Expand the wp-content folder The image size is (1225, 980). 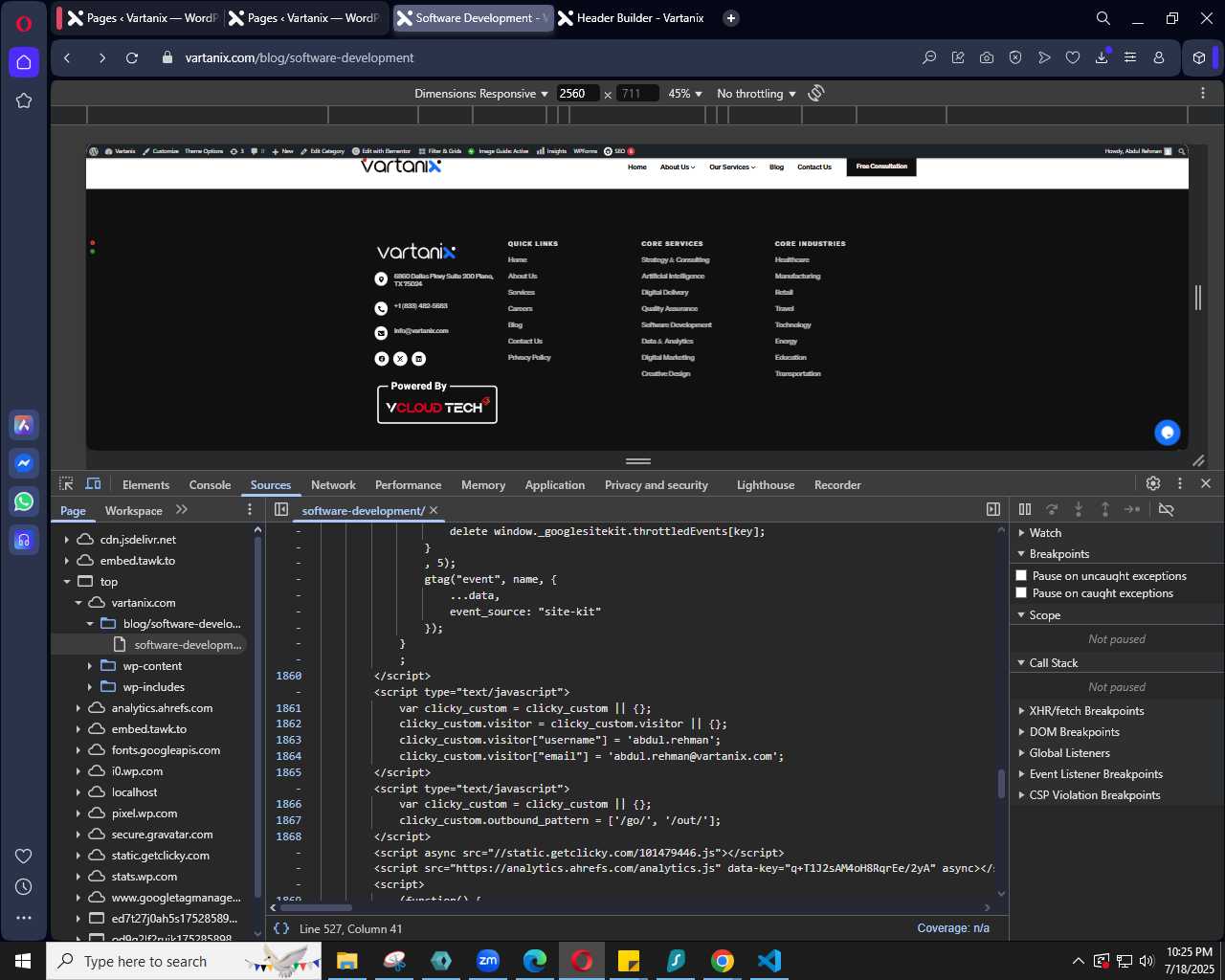89,666
